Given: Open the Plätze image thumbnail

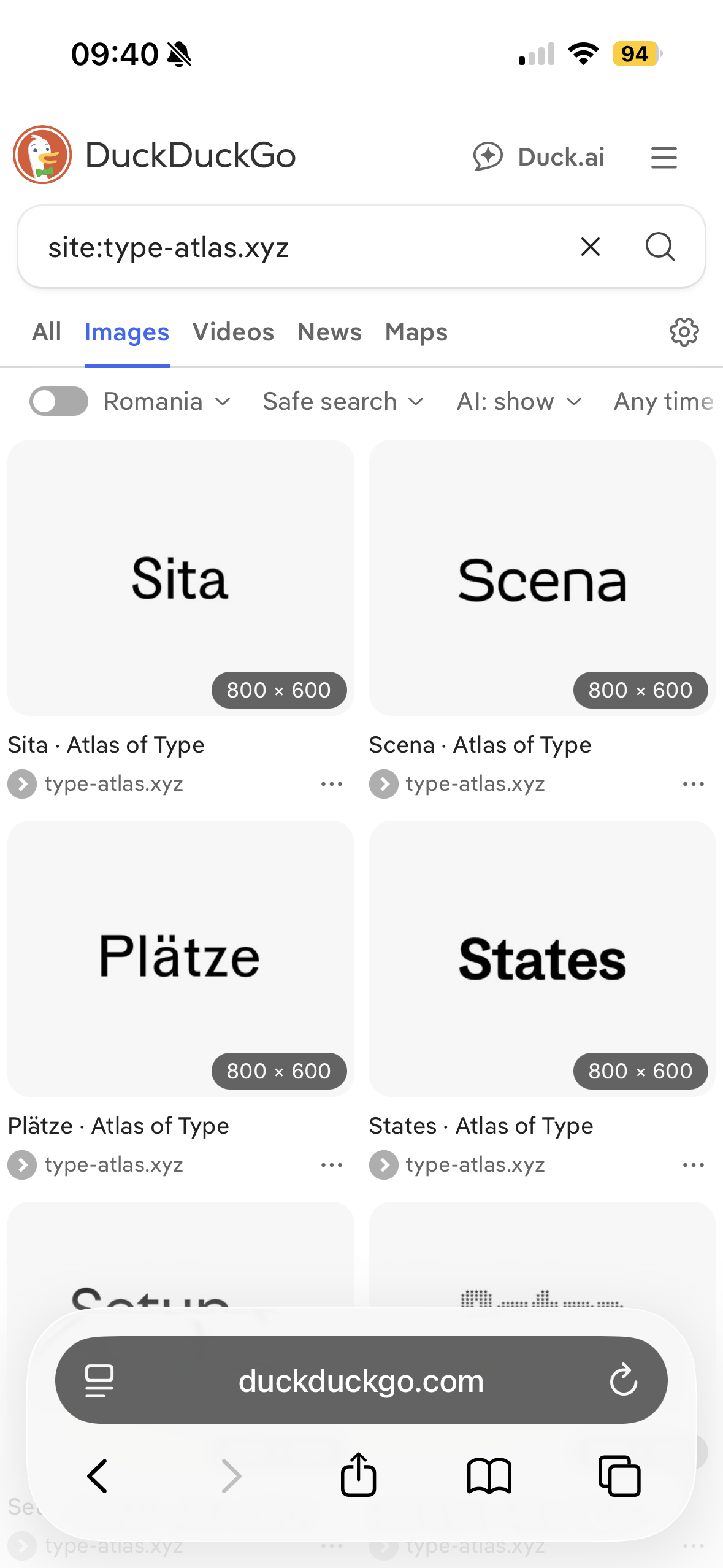Looking at the screenshot, I should pyautogui.click(x=180, y=958).
